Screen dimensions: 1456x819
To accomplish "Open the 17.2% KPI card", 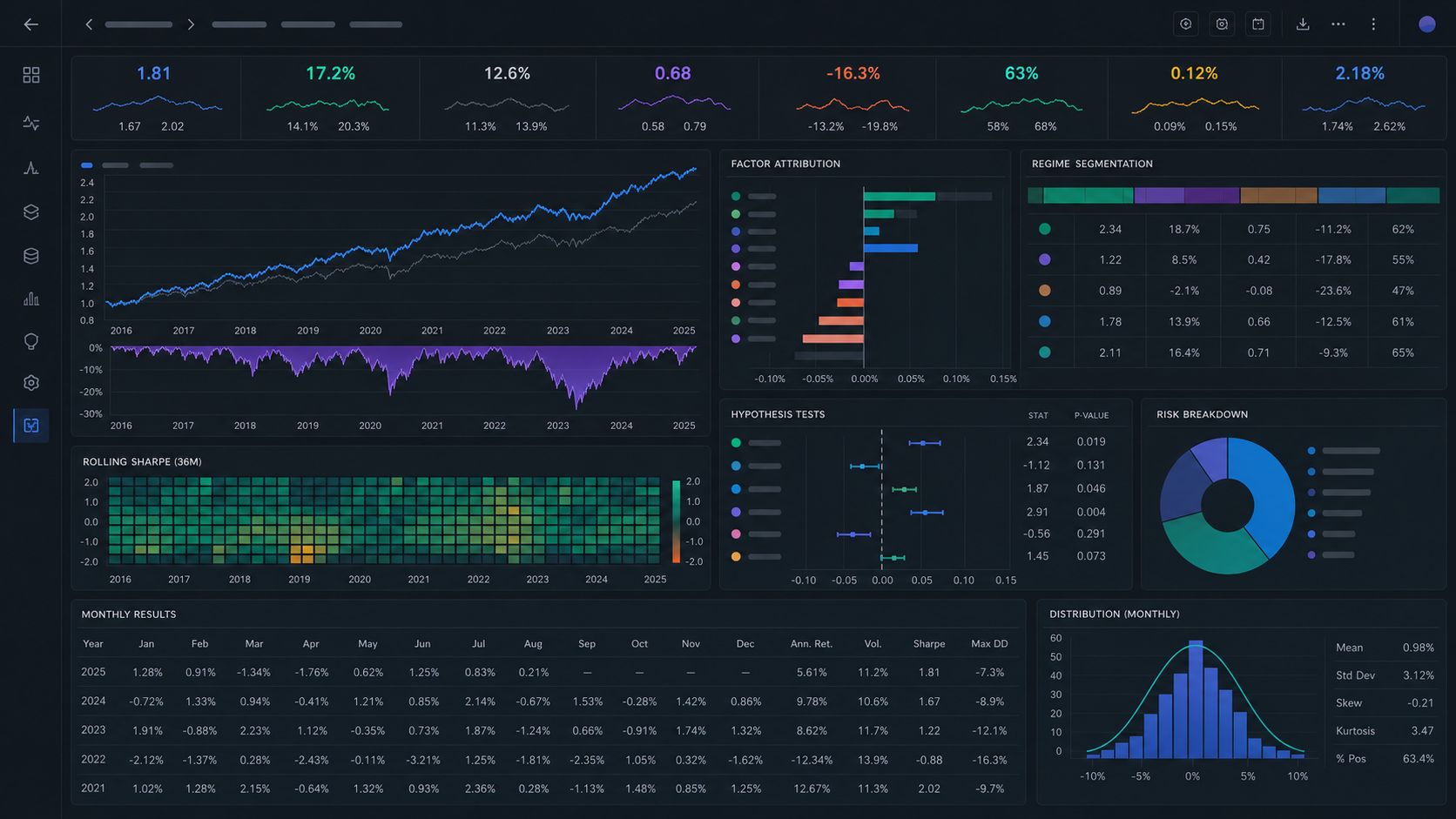I will pyautogui.click(x=330, y=98).
